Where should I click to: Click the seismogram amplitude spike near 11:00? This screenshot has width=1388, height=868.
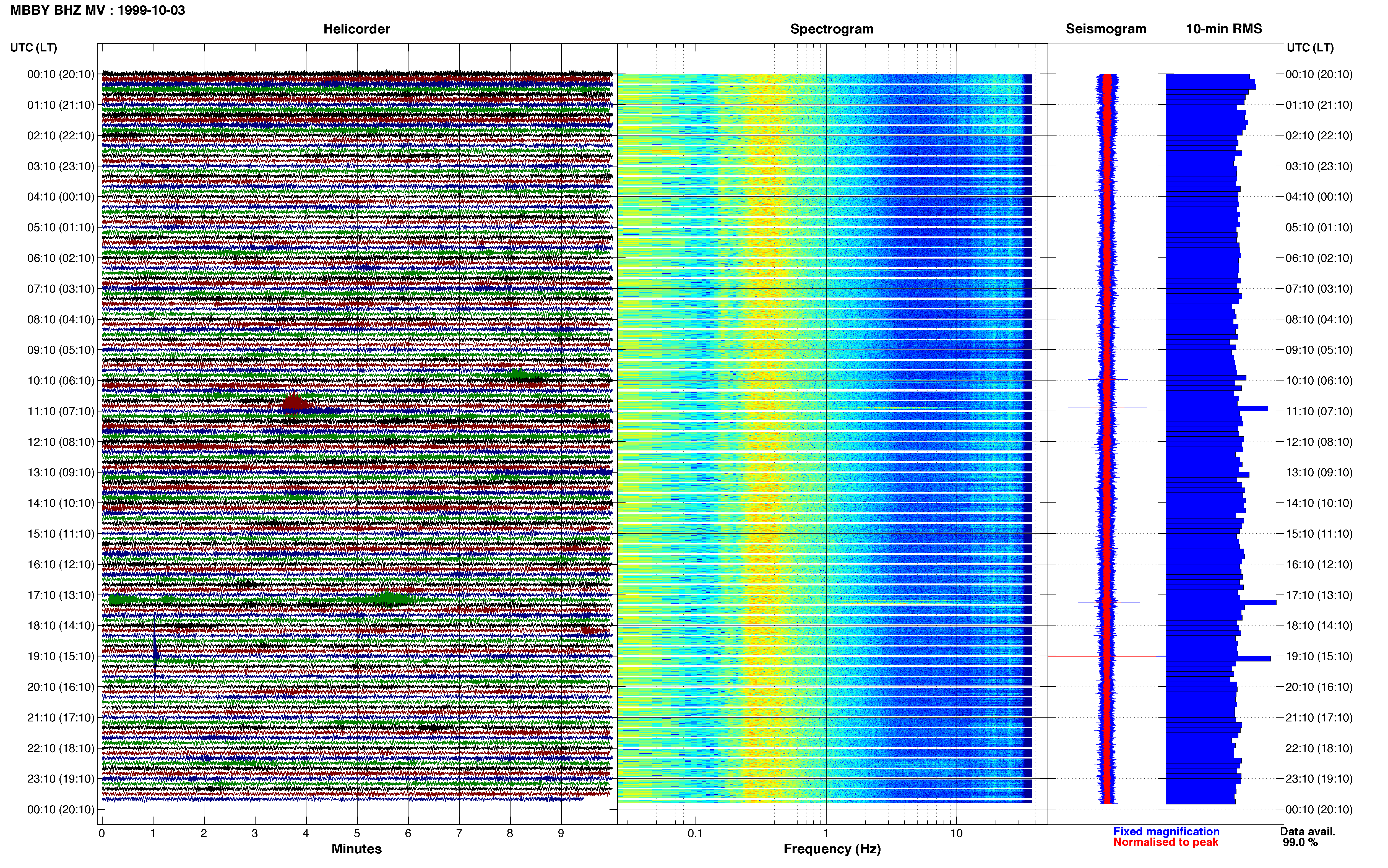[x=1107, y=408]
